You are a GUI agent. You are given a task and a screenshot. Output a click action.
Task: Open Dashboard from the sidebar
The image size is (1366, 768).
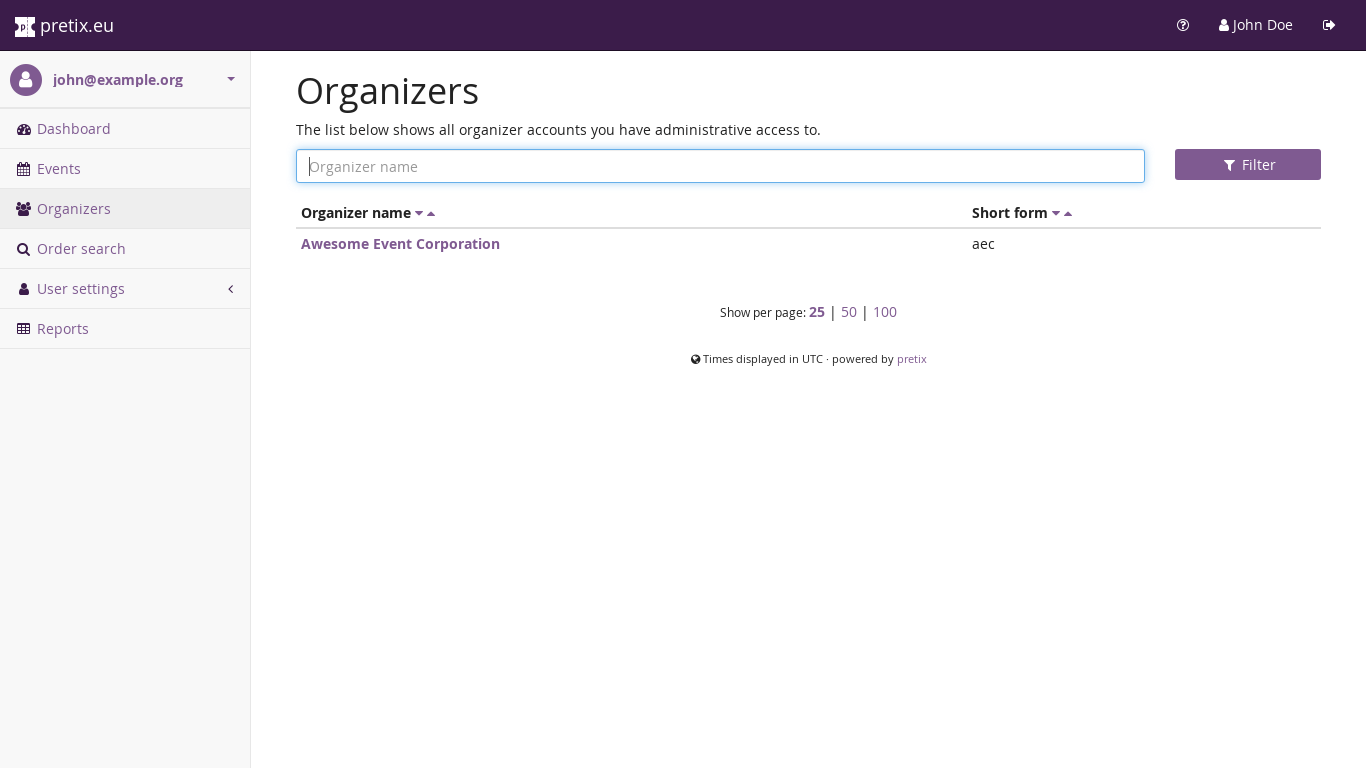click(x=73, y=129)
